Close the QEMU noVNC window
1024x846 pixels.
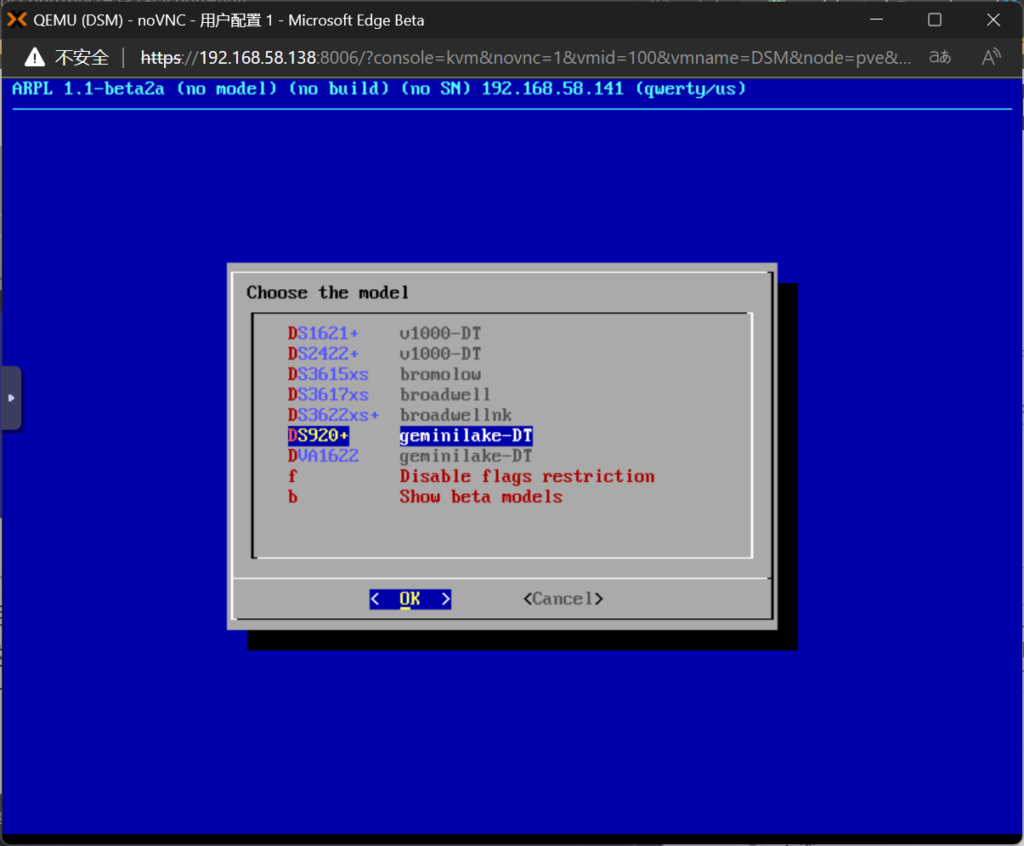pyautogui.click(x=993, y=20)
